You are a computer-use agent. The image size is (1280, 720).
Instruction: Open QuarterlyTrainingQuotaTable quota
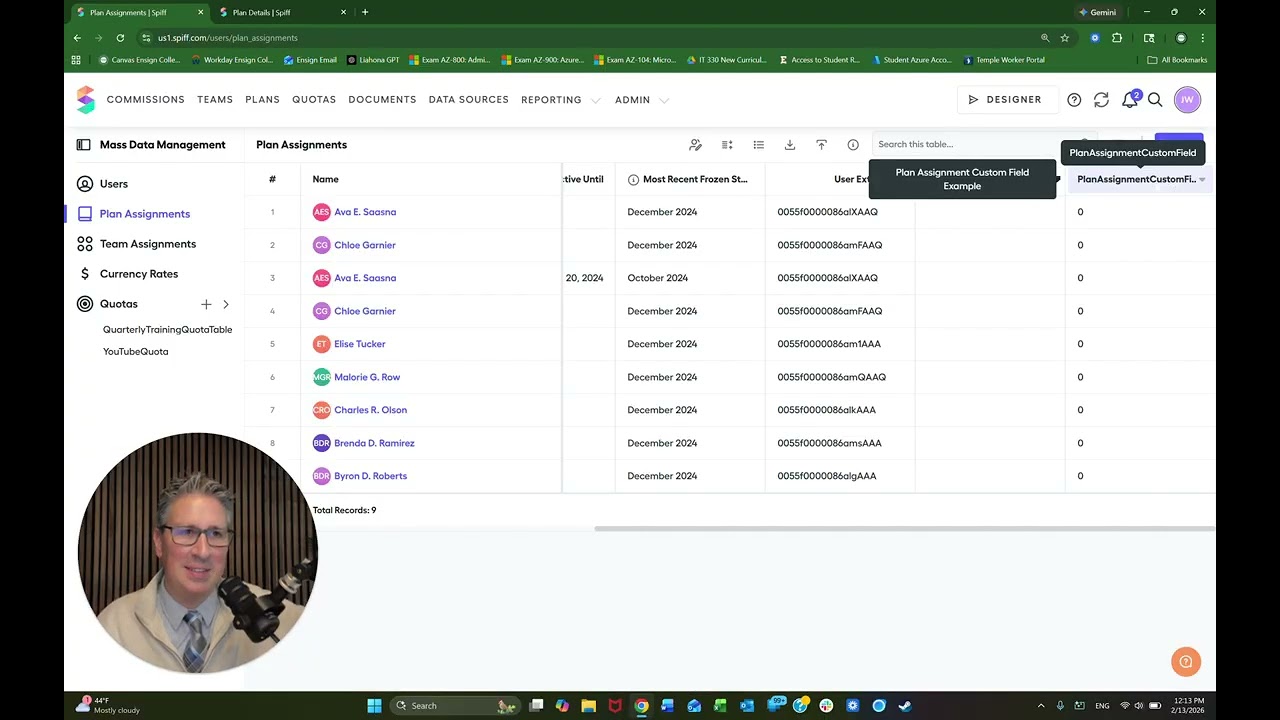[x=167, y=330]
